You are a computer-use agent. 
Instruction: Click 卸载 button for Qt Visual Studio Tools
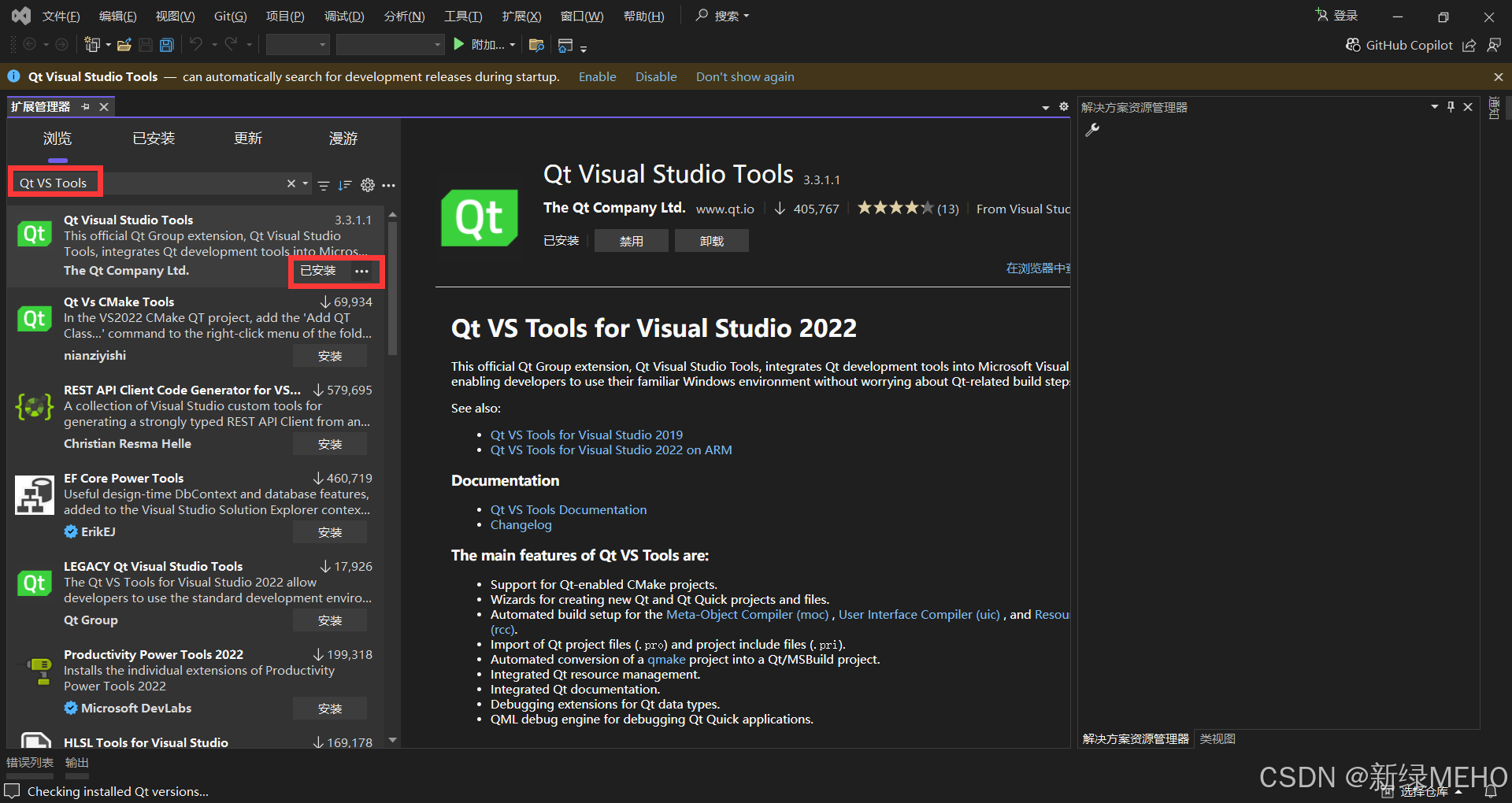[712, 241]
